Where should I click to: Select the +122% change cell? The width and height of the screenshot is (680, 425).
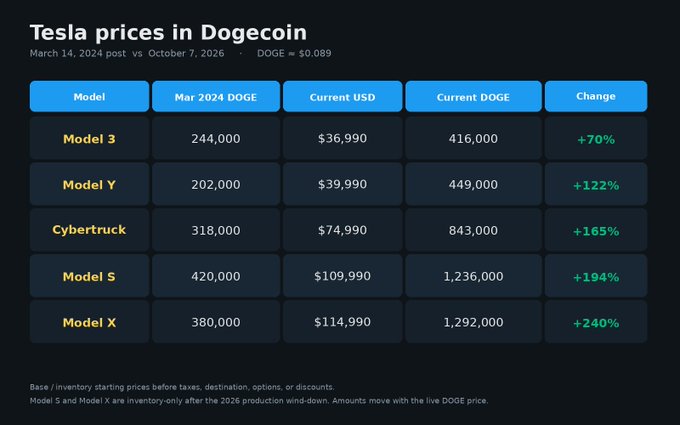point(596,184)
